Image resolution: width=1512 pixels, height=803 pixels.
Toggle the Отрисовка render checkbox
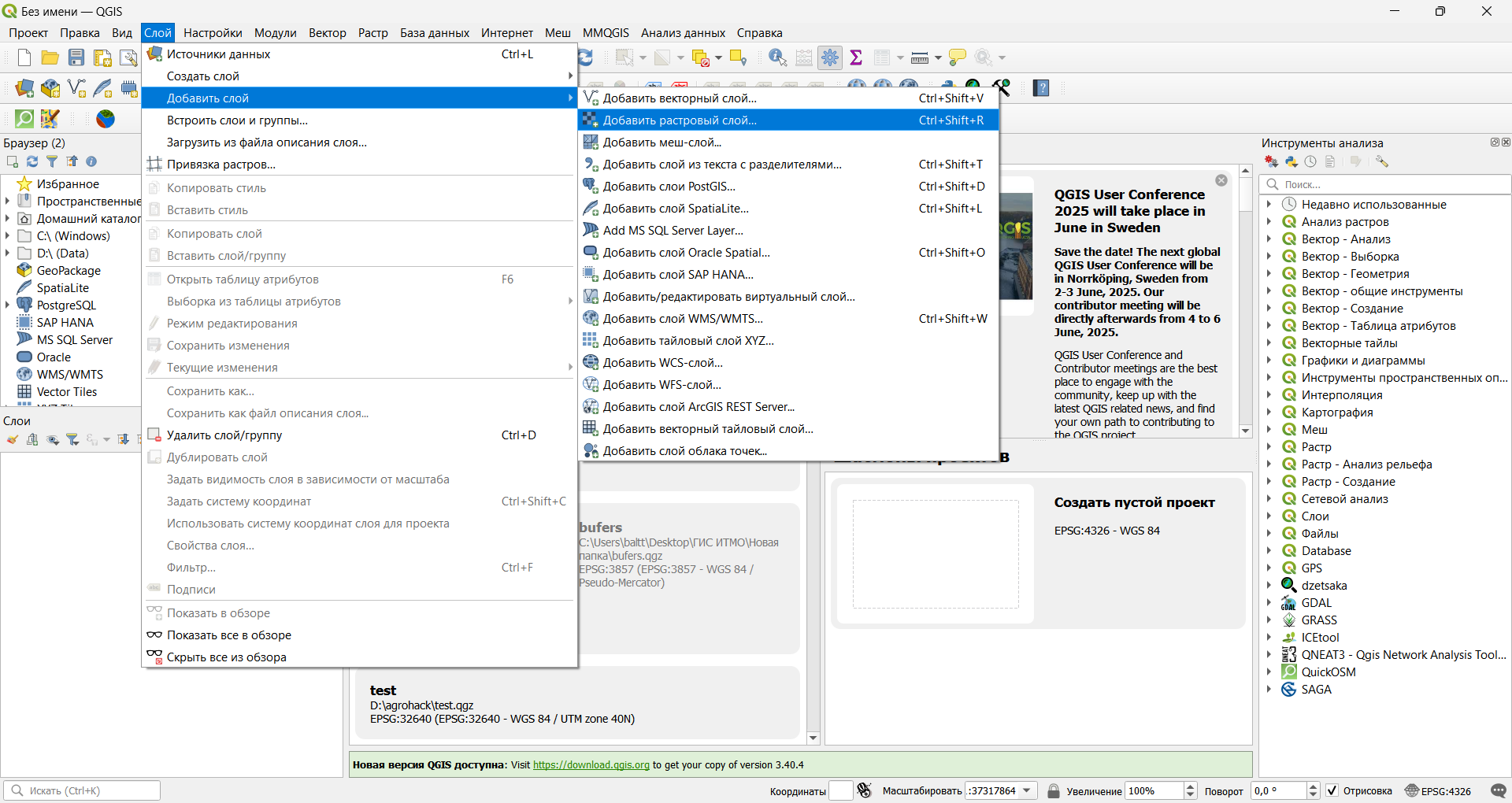(1332, 790)
